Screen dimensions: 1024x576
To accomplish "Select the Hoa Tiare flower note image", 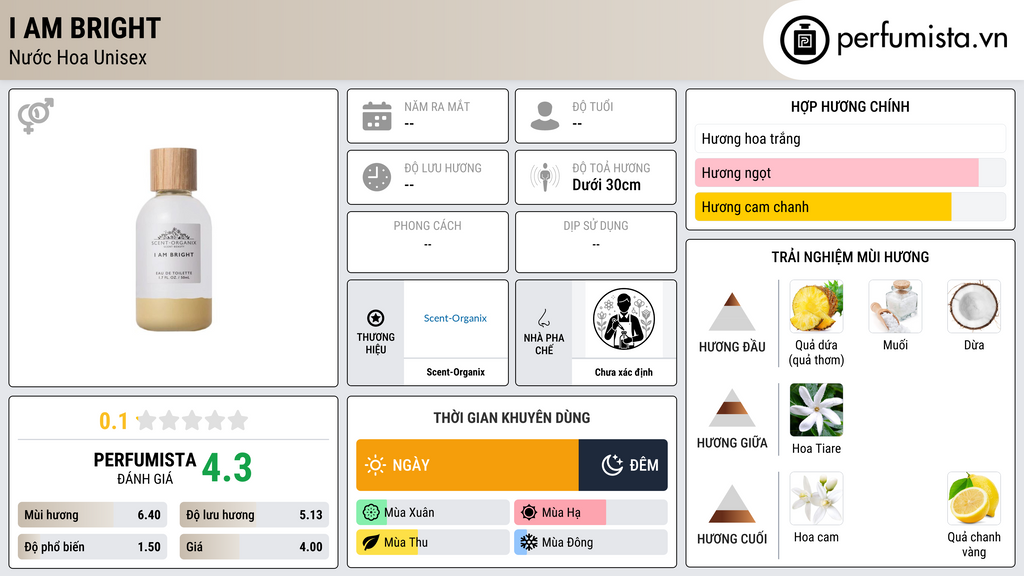I will (x=816, y=409).
